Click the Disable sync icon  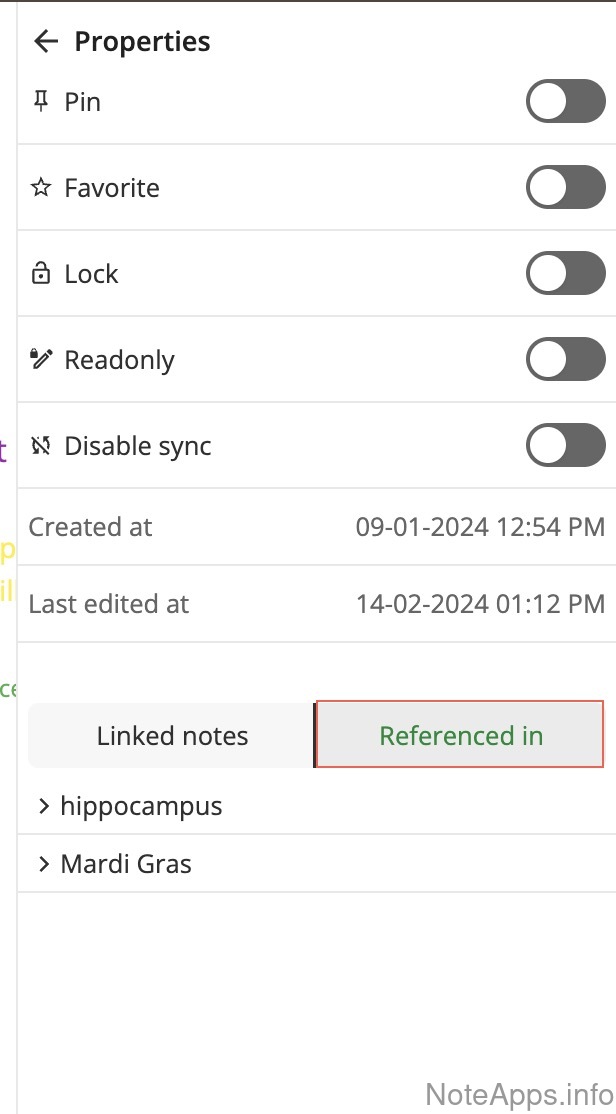pyautogui.click(x=41, y=446)
